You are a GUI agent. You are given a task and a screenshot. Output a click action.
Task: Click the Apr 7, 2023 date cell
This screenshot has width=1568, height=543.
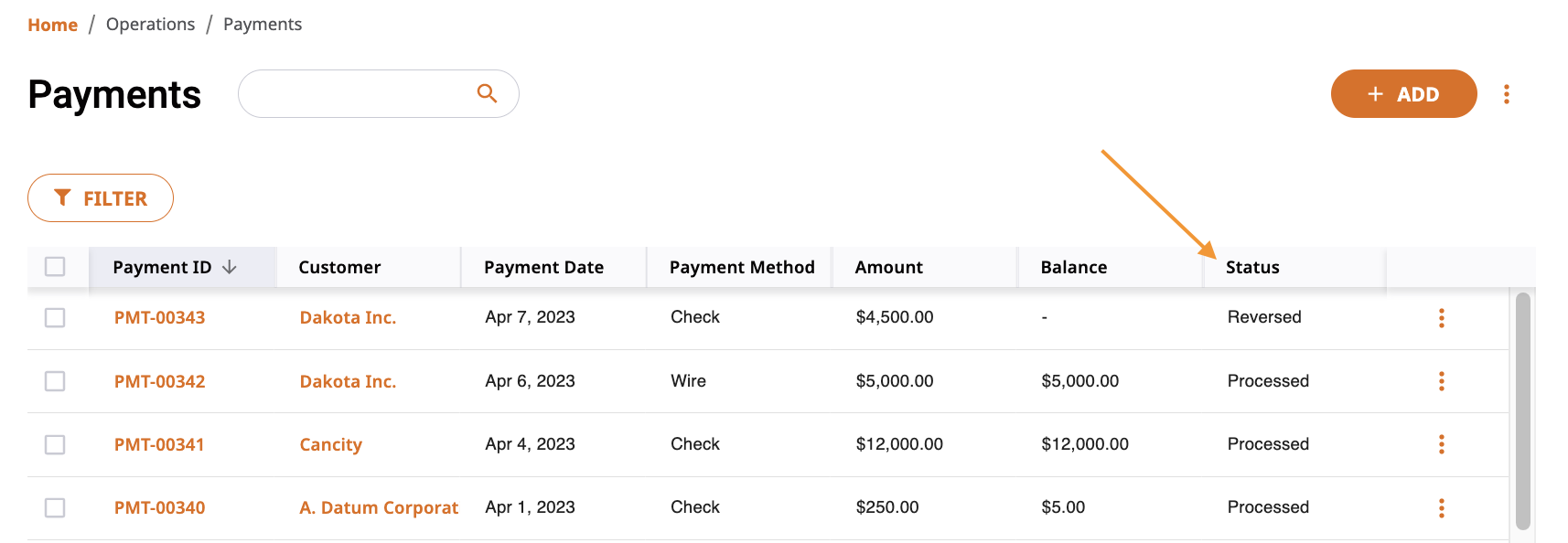(530, 317)
